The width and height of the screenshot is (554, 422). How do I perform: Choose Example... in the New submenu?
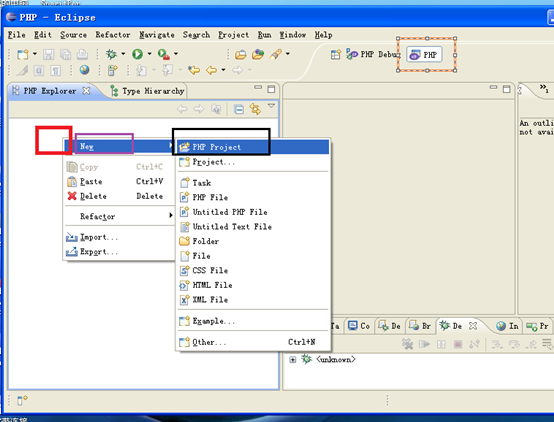[x=253, y=321]
